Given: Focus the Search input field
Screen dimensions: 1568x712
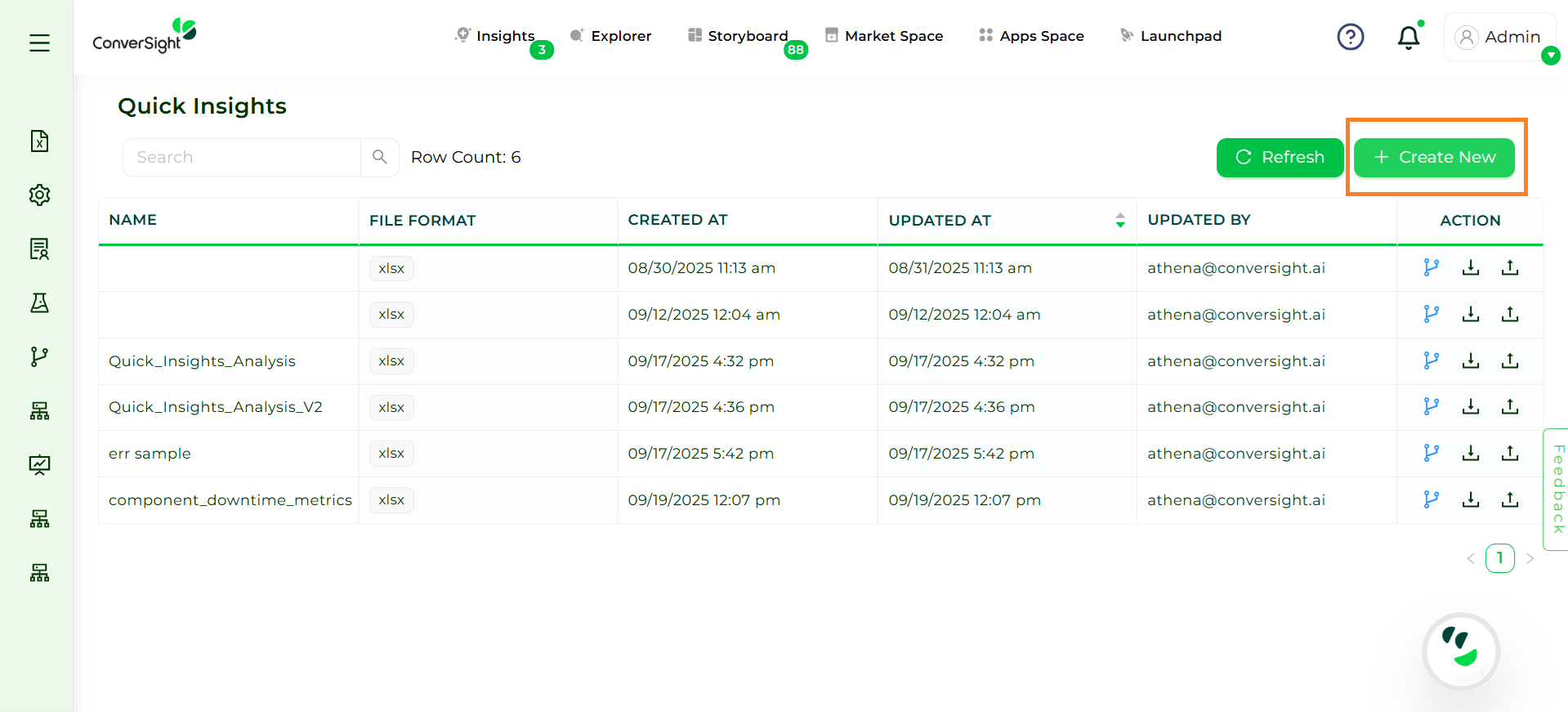Looking at the screenshot, I should click(242, 157).
